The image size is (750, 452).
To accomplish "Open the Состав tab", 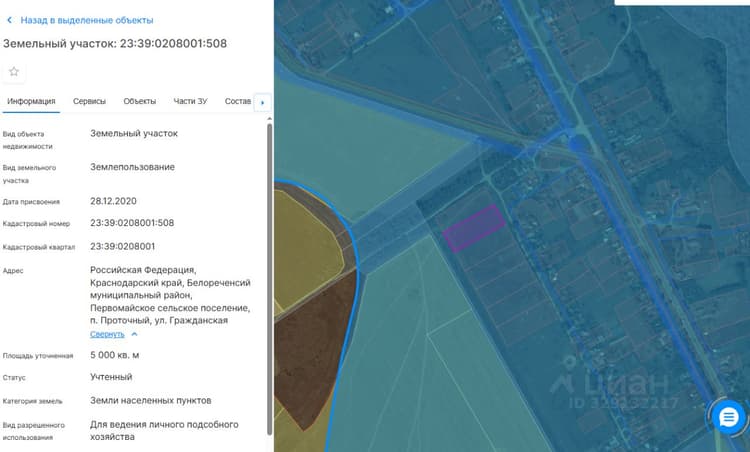I will 238,101.
